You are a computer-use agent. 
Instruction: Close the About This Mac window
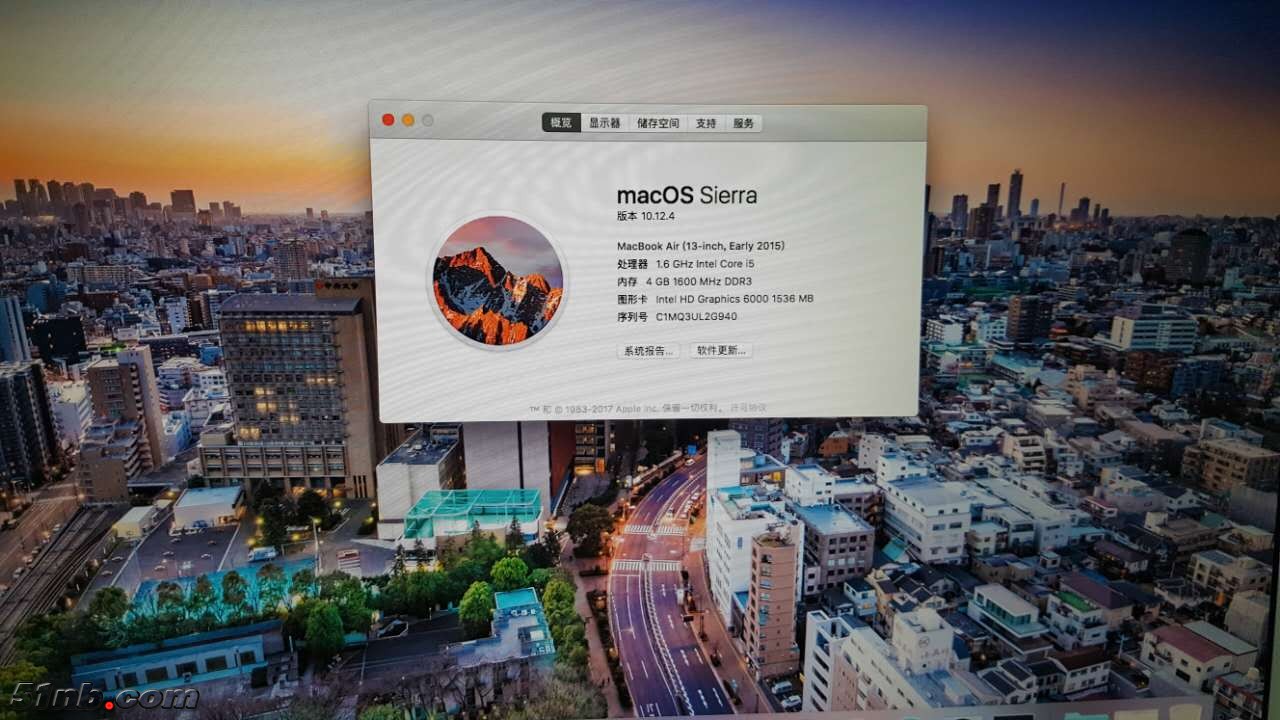click(x=388, y=118)
